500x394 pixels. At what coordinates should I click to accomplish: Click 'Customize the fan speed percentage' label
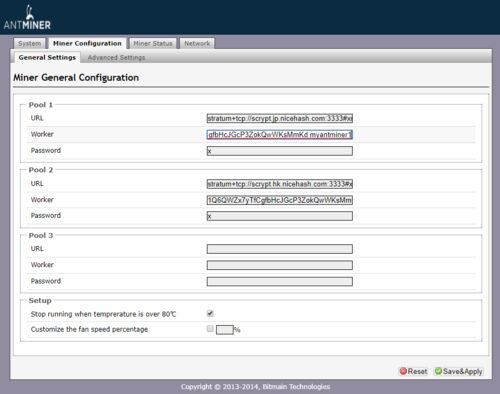tap(89, 329)
